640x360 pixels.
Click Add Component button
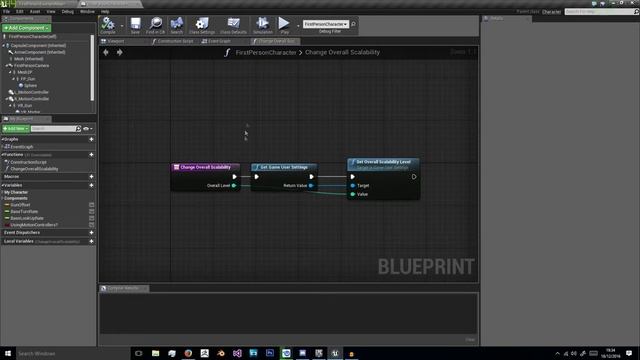[x=27, y=28]
